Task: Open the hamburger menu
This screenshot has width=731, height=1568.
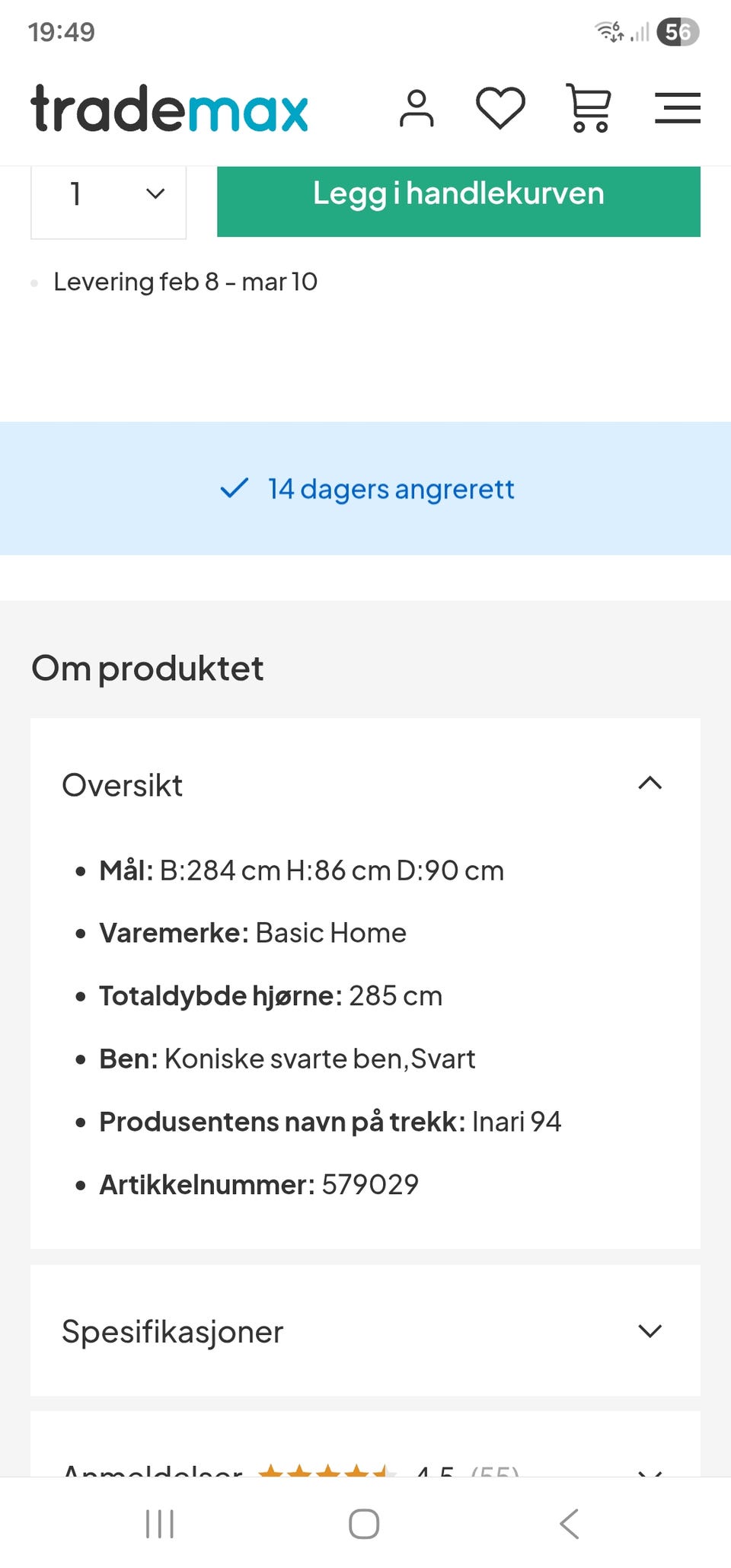Action: 677,108
